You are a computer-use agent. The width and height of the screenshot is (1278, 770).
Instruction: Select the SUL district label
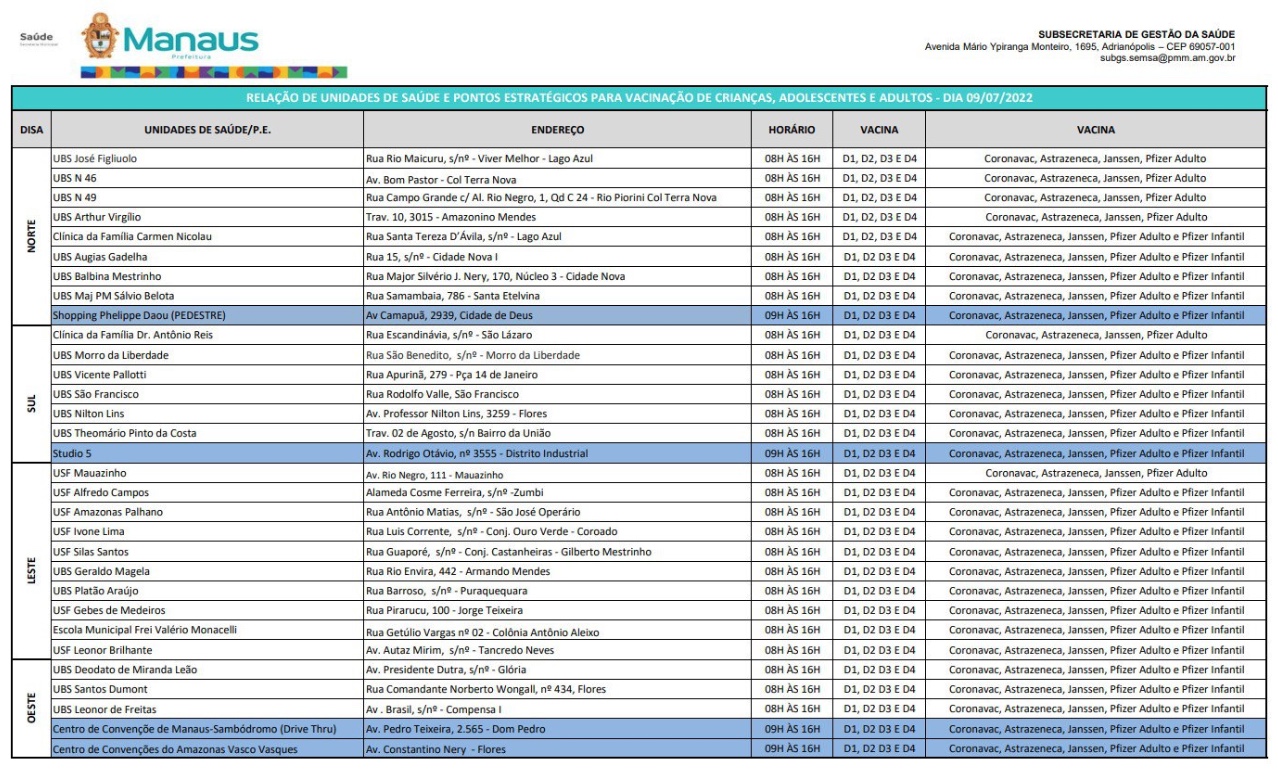[x=31, y=394]
